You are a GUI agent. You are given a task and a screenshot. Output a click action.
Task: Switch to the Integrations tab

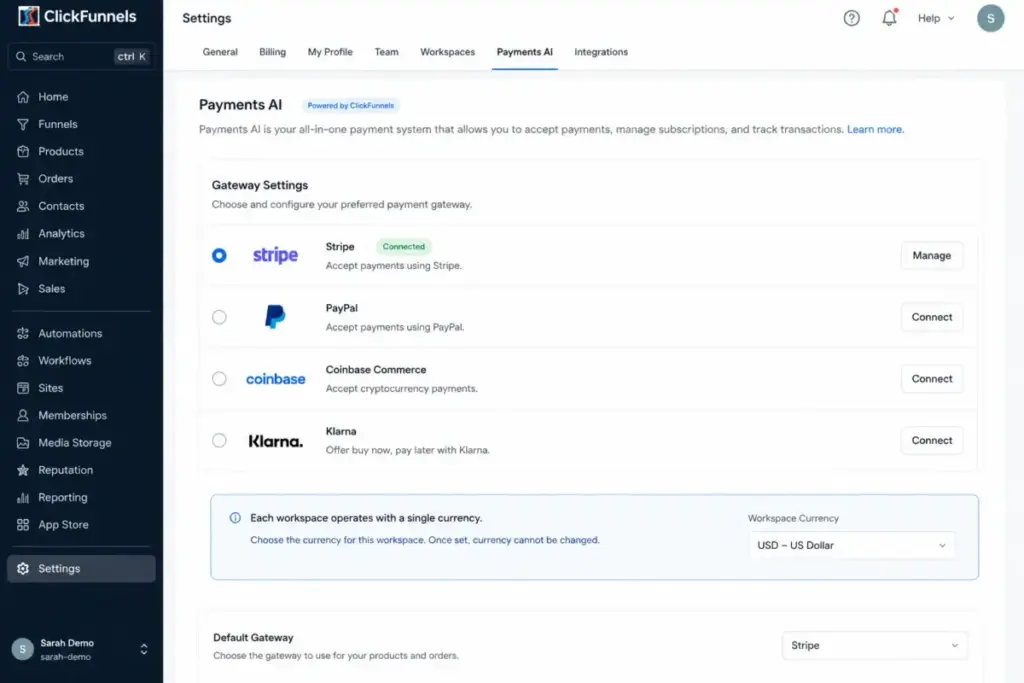pyautogui.click(x=601, y=52)
